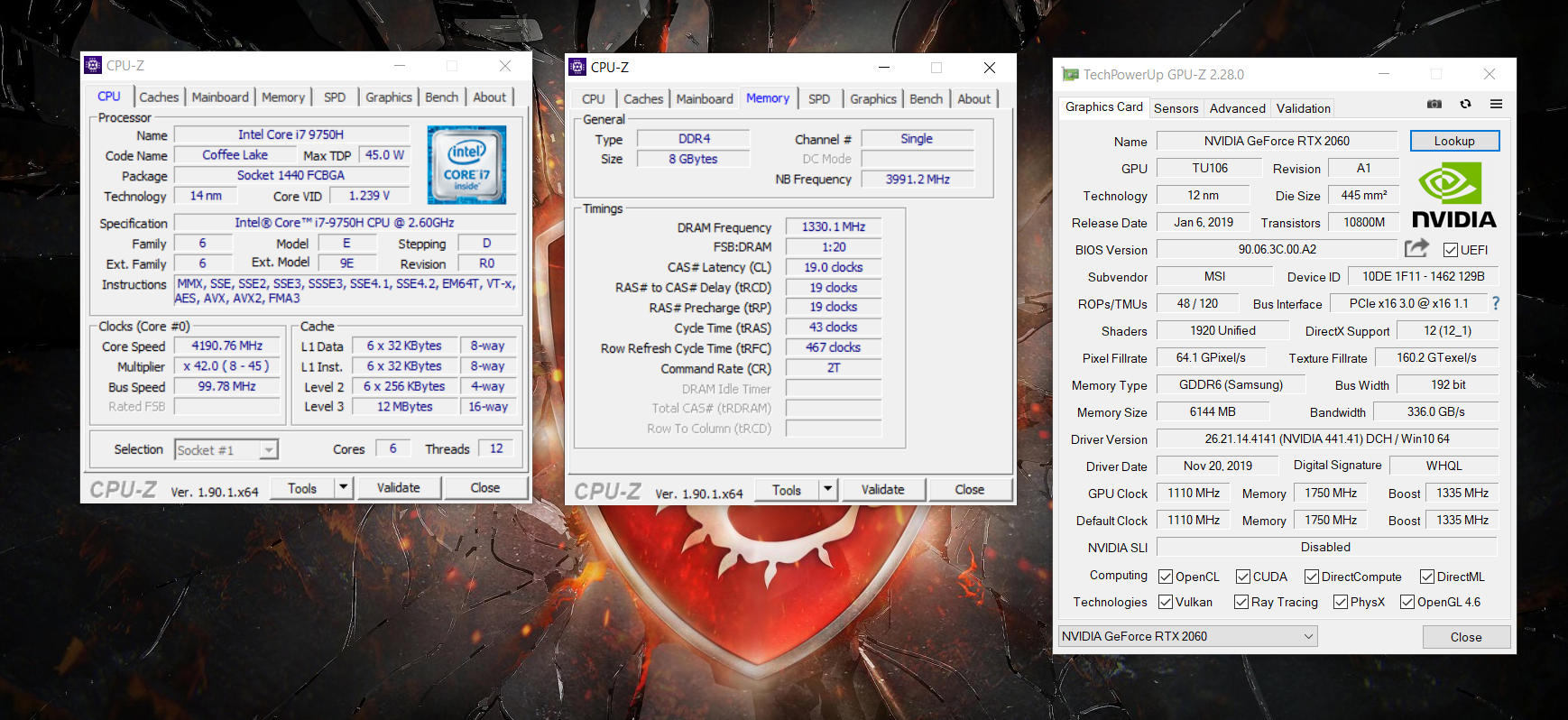This screenshot has height=720, width=1568.
Task: Click middle CPU-Z window title icon
Action: [x=577, y=67]
